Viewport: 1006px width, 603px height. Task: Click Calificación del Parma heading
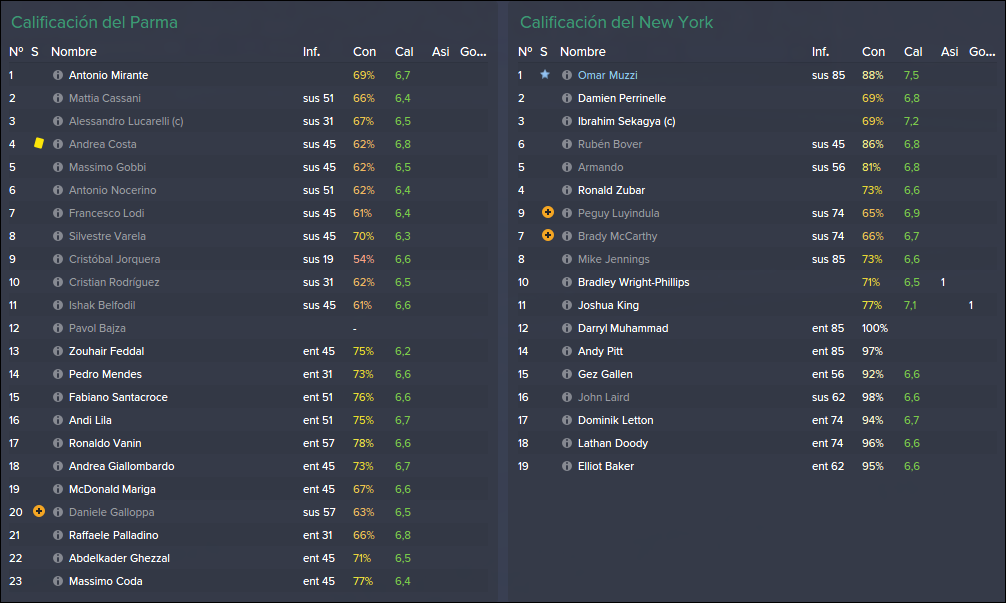(94, 22)
